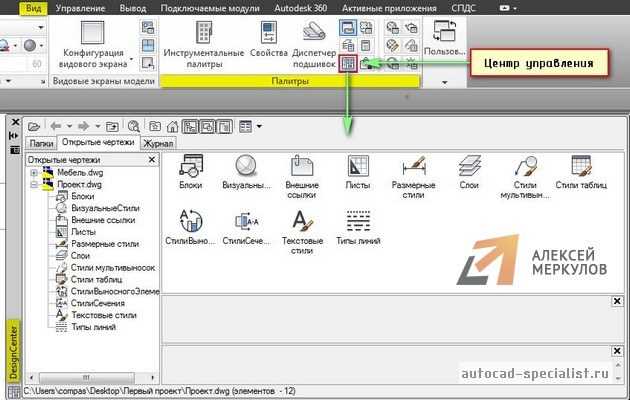Collapse the Проект.dwg tree node

tap(34, 184)
